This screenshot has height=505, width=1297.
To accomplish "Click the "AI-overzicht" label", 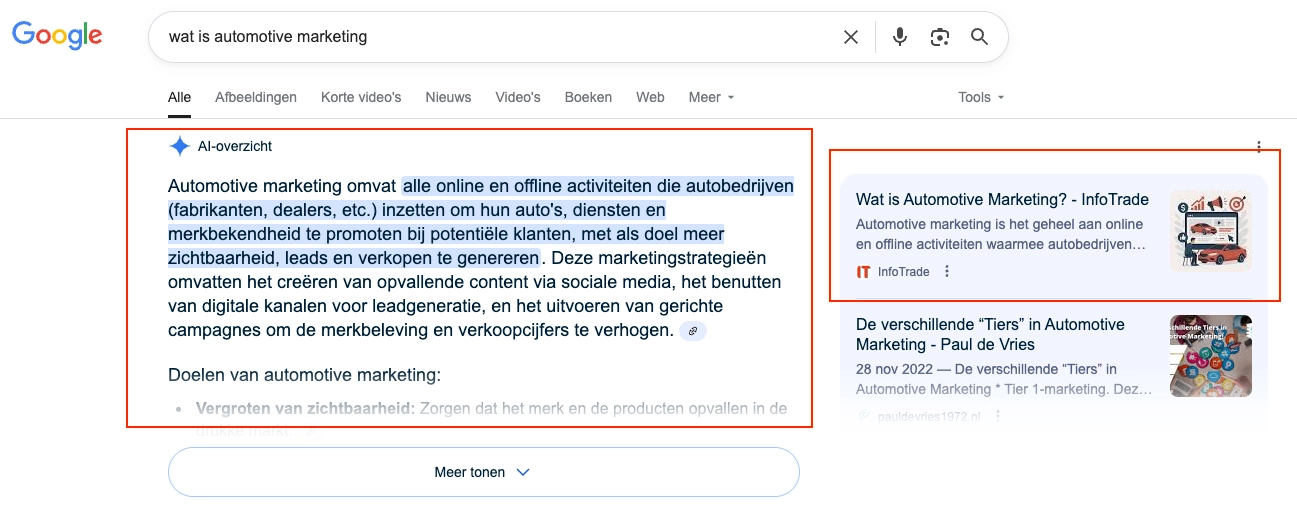I will 235,146.
